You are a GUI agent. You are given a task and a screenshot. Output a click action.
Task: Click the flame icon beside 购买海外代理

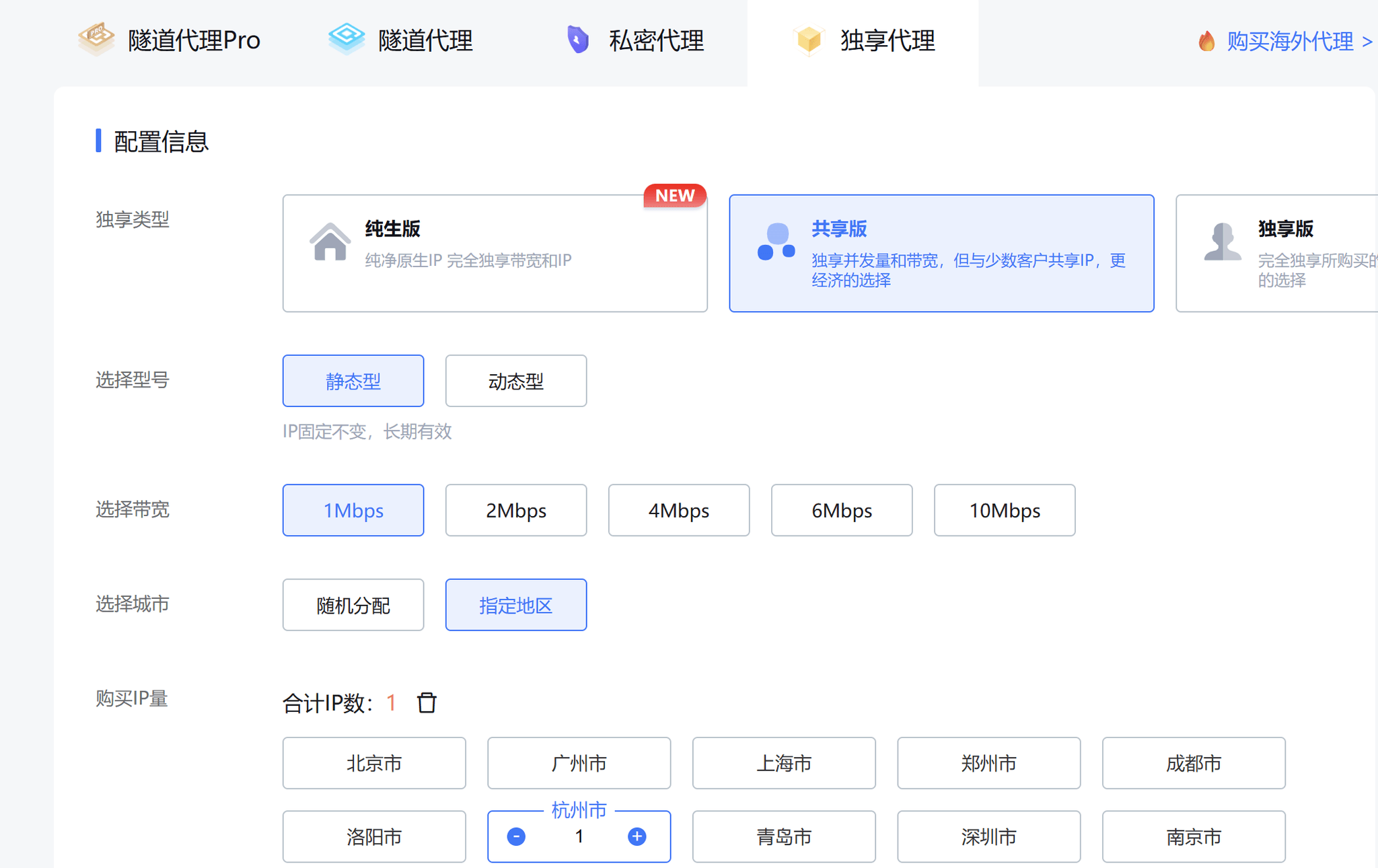1206,41
